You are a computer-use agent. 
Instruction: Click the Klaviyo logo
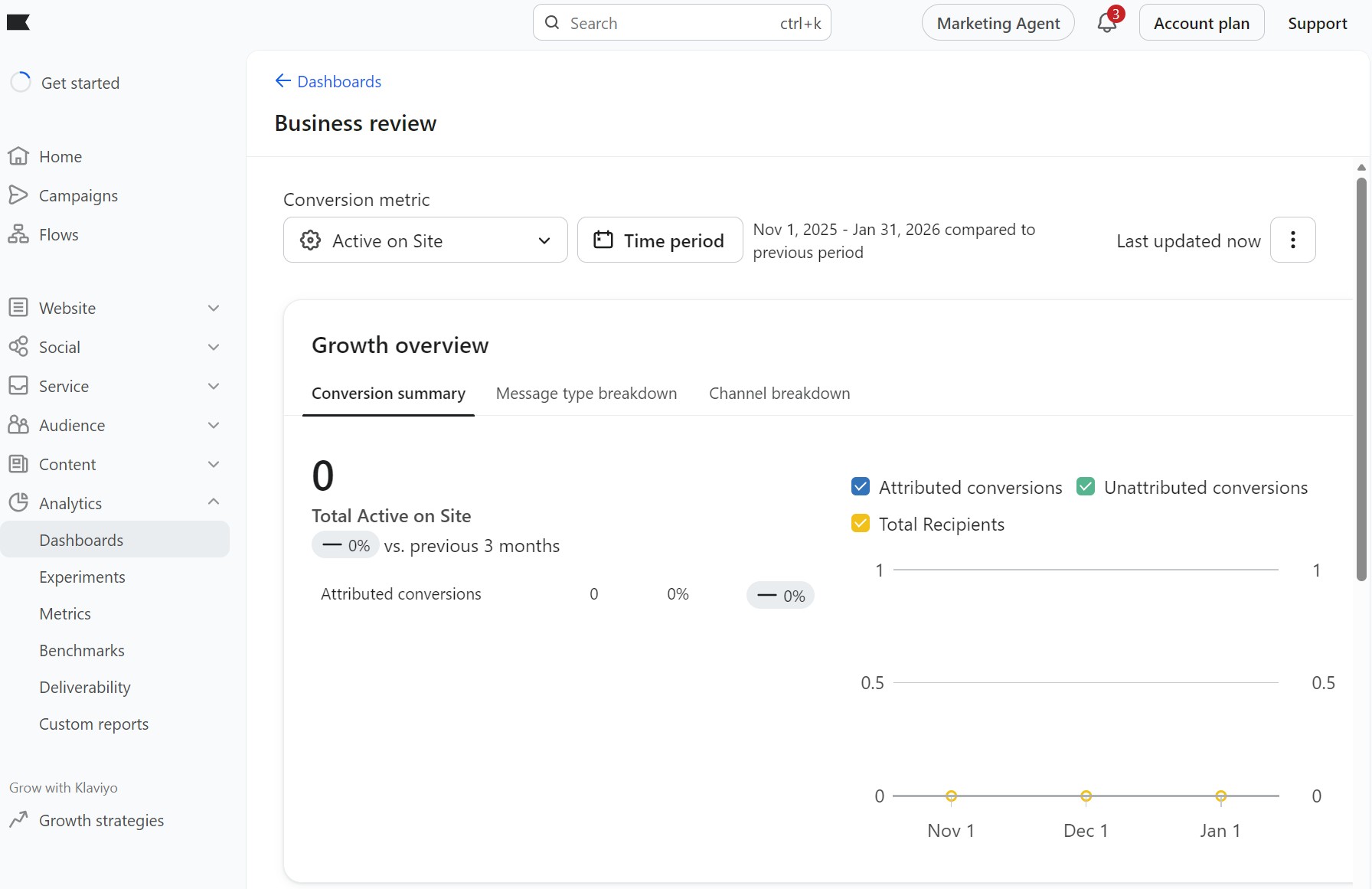pyautogui.click(x=18, y=22)
